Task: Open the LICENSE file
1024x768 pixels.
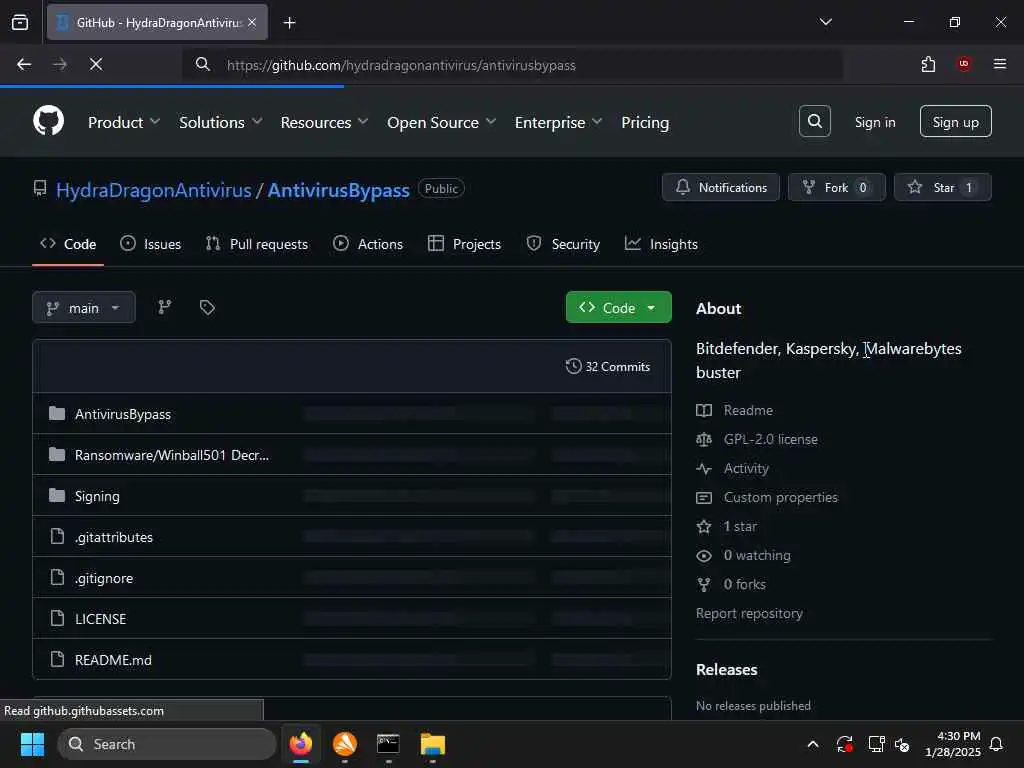Action: 101,619
